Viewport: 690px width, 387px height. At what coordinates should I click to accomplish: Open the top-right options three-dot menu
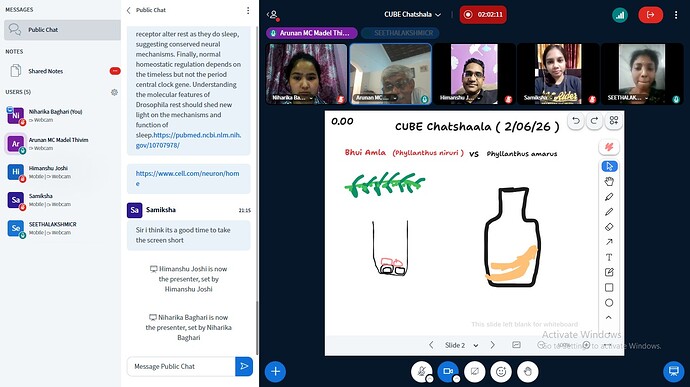tap(676, 15)
